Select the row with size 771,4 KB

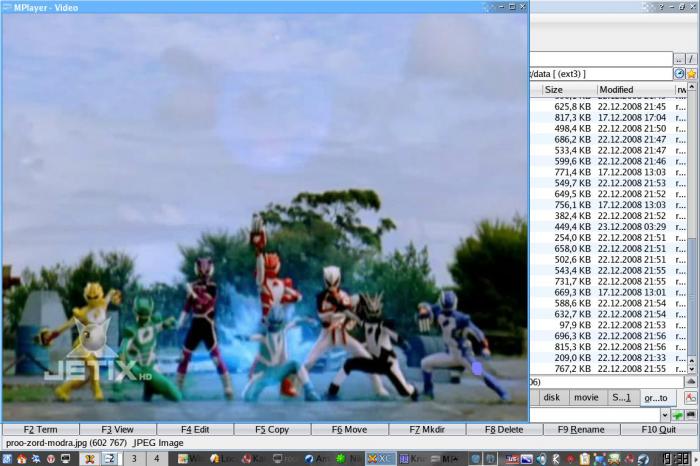pyautogui.click(x=608, y=172)
